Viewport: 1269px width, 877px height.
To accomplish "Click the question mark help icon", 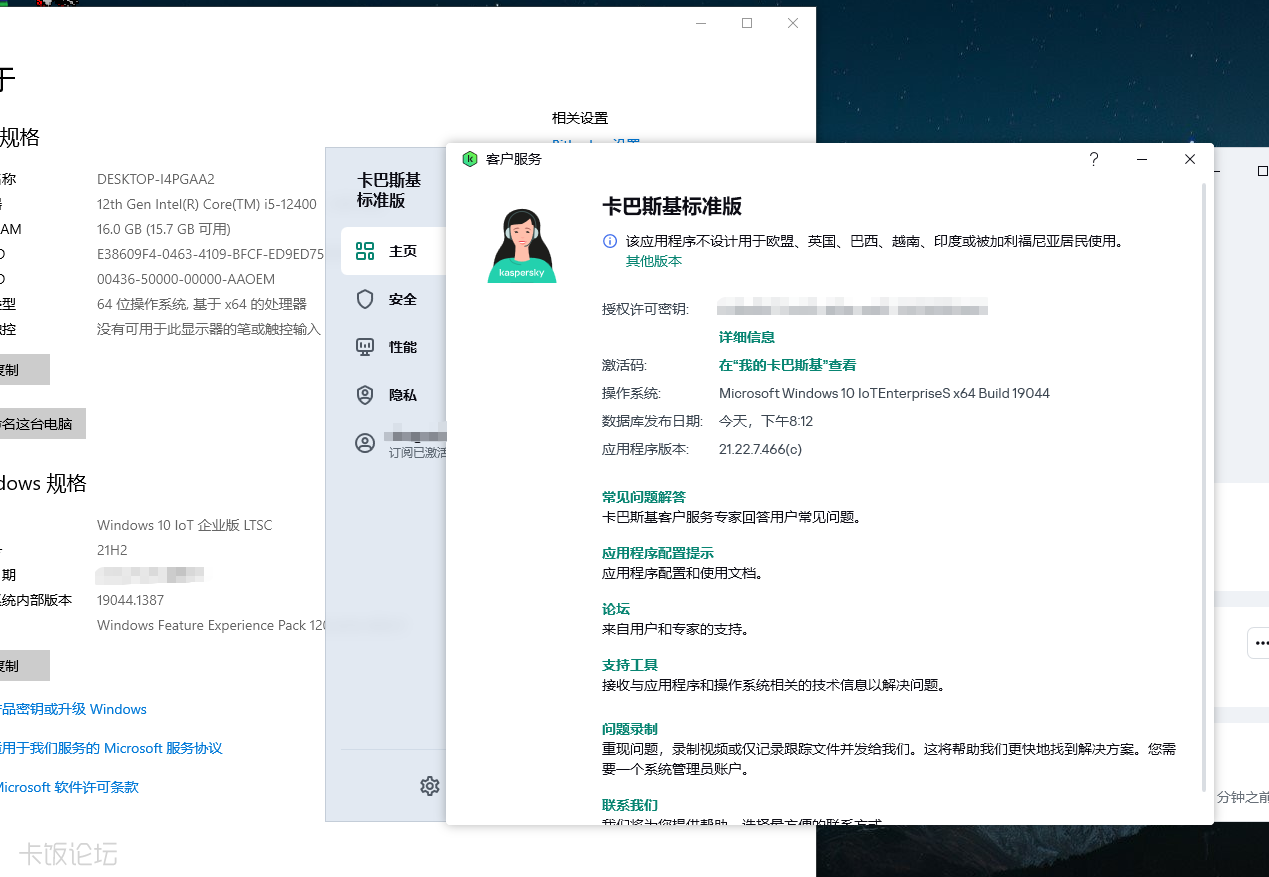I will [x=1094, y=159].
